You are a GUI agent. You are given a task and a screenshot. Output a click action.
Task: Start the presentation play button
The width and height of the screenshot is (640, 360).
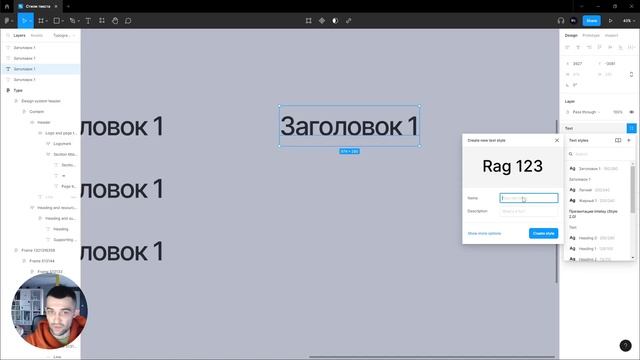click(611, 20)
